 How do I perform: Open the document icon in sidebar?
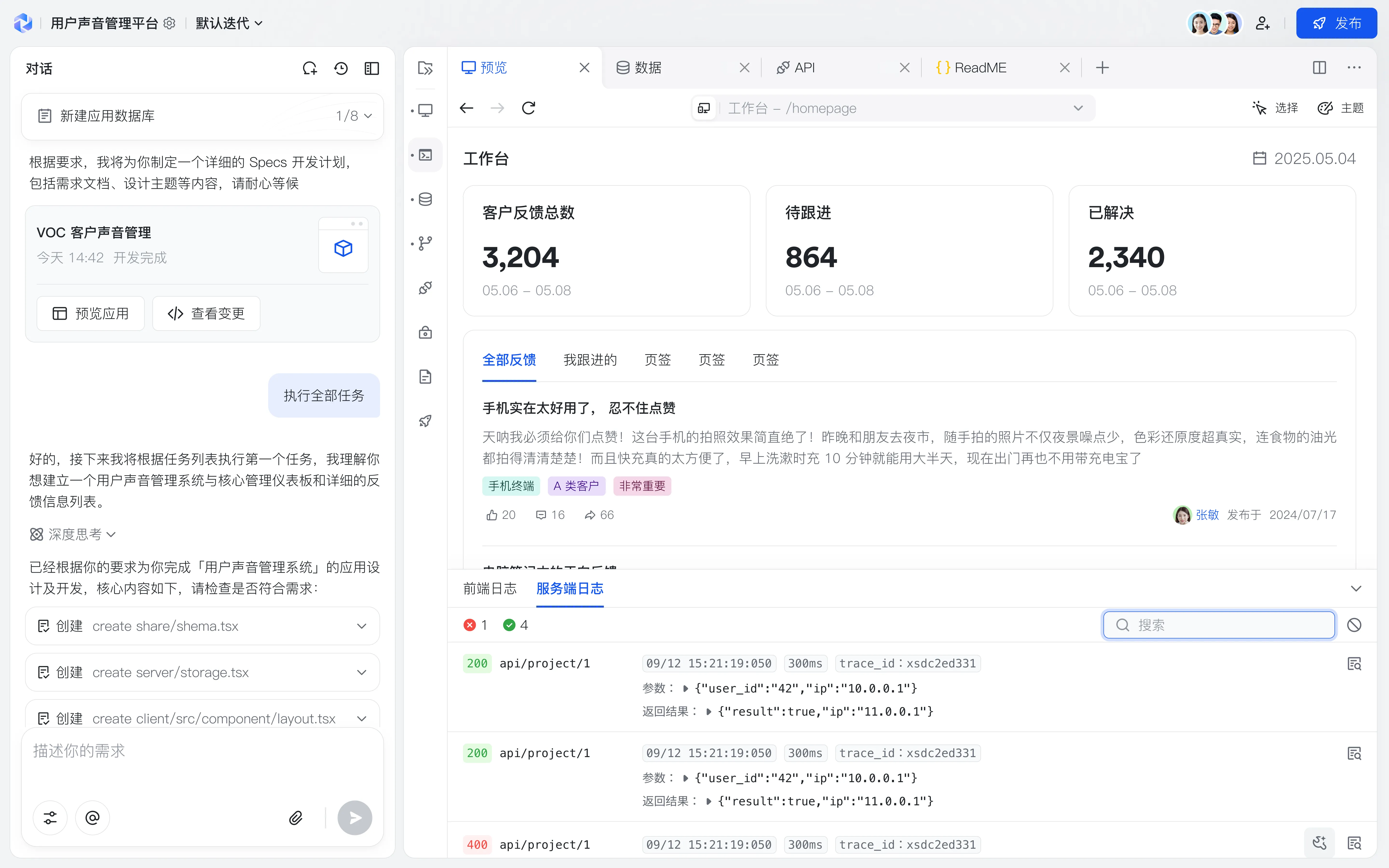tap(425, 377)
